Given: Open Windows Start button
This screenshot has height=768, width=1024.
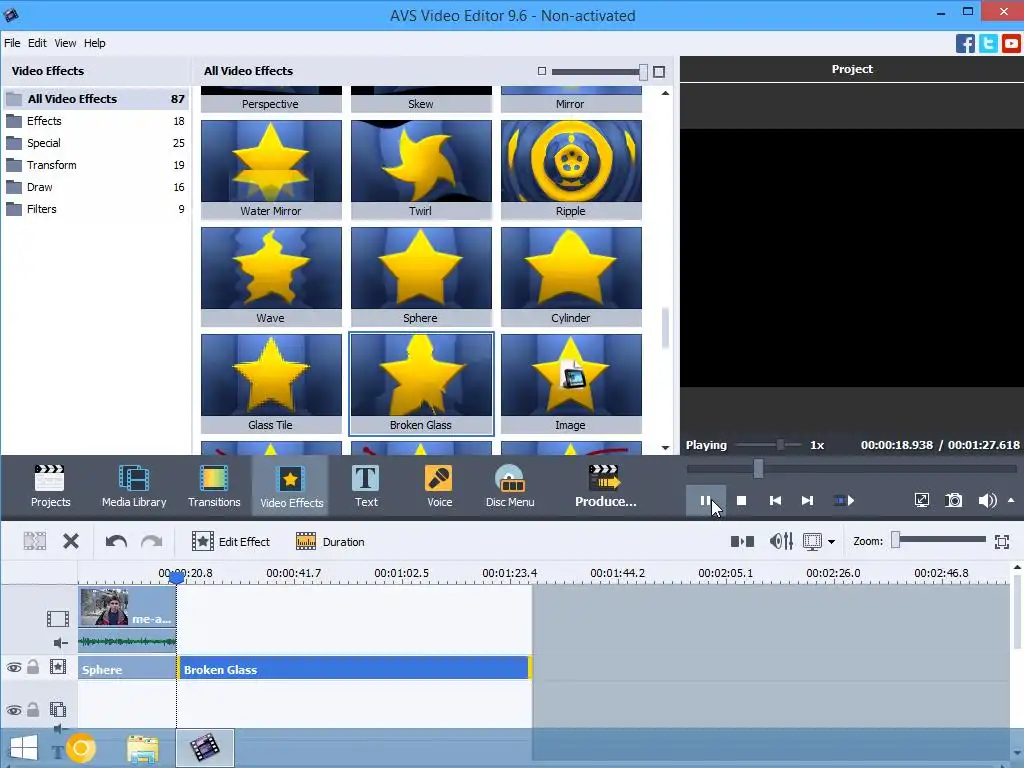Looking at the screenshot, I should click(x=24, y=748).
